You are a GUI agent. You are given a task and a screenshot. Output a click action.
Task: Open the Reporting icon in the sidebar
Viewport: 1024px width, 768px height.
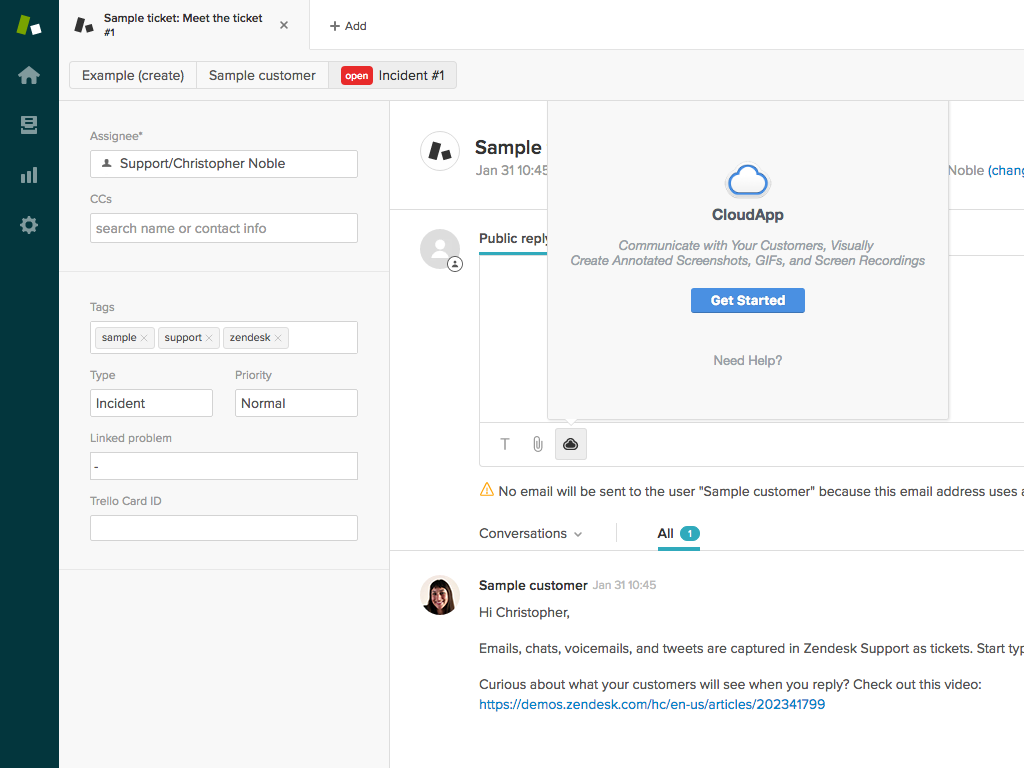pyautogui.click(x=28, y=175)
